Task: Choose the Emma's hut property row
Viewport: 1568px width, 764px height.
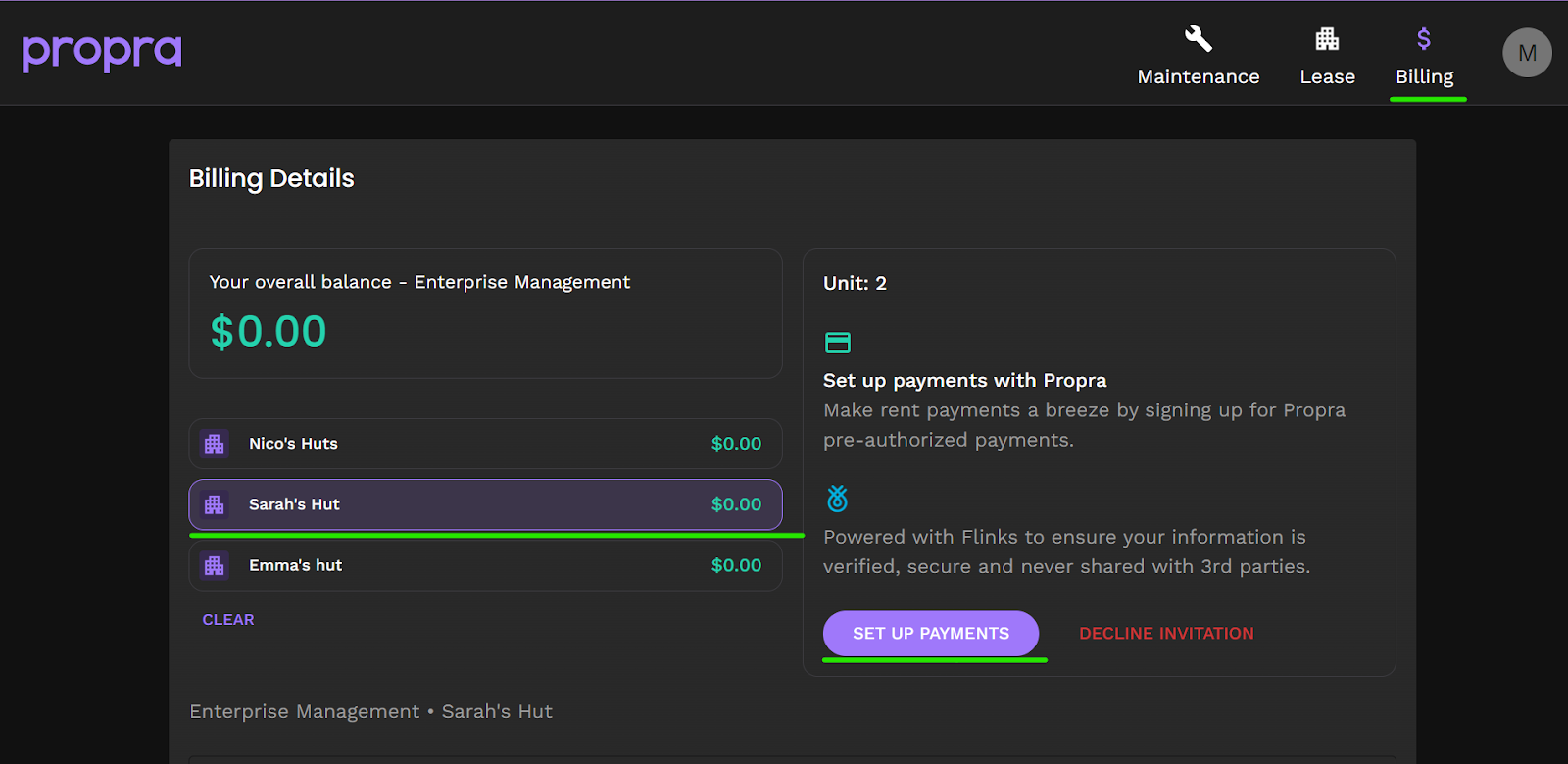Action: [x=485, y=565]
